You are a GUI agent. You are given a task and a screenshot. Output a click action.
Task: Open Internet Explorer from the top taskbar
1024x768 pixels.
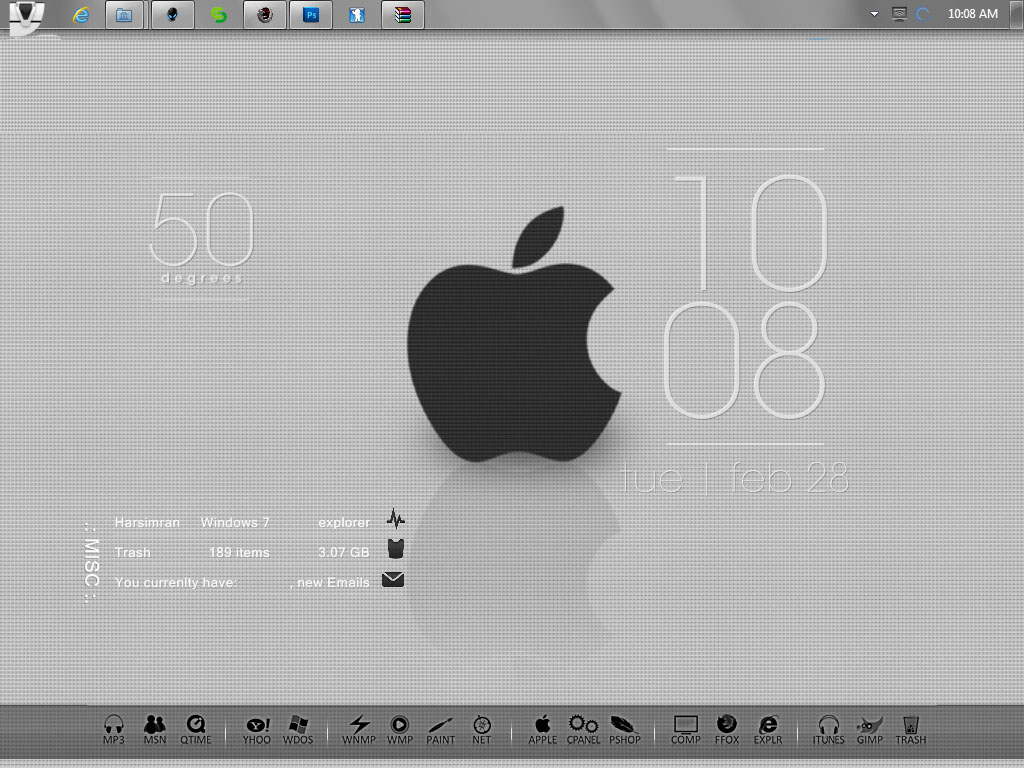[x=80, y=14]
